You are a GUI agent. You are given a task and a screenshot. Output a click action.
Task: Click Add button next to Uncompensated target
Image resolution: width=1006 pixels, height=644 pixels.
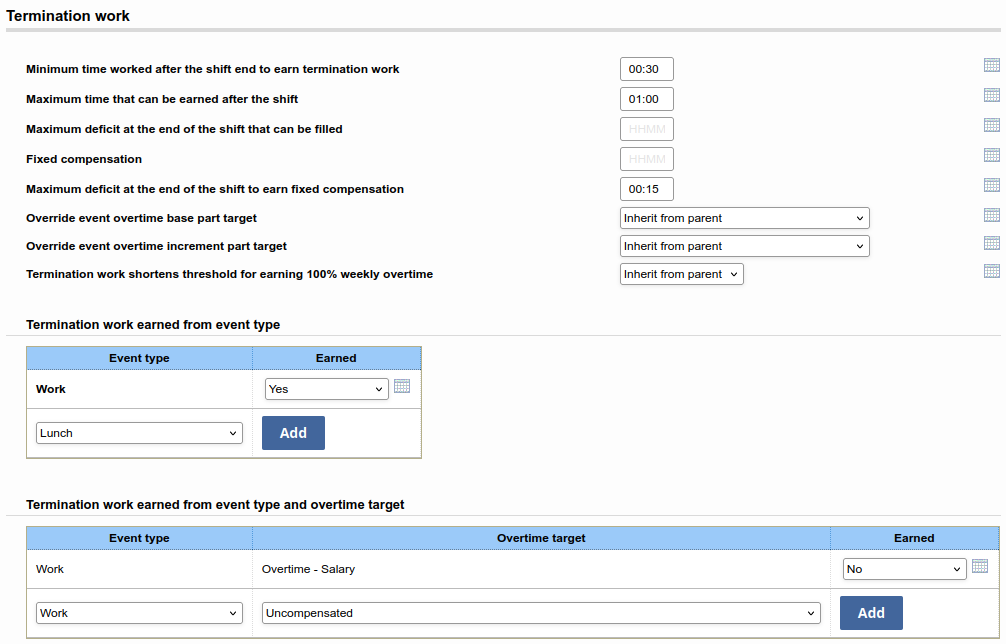[871, 613]
